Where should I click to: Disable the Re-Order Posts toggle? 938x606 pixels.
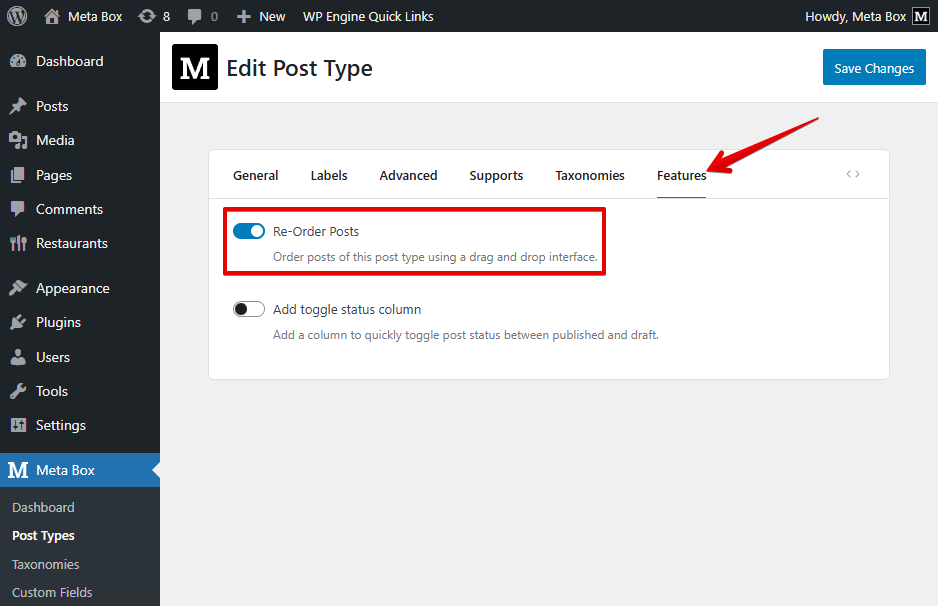point(248,231)
